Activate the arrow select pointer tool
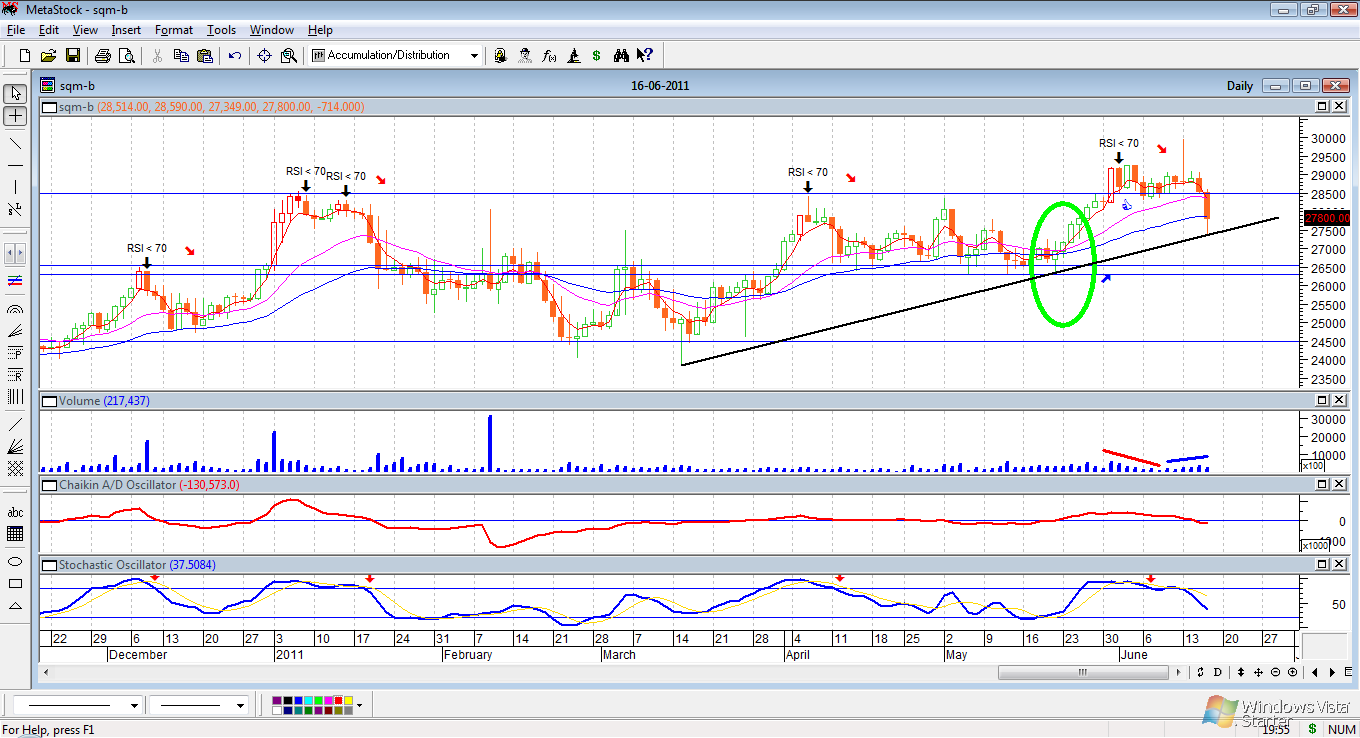 [15, 93]
